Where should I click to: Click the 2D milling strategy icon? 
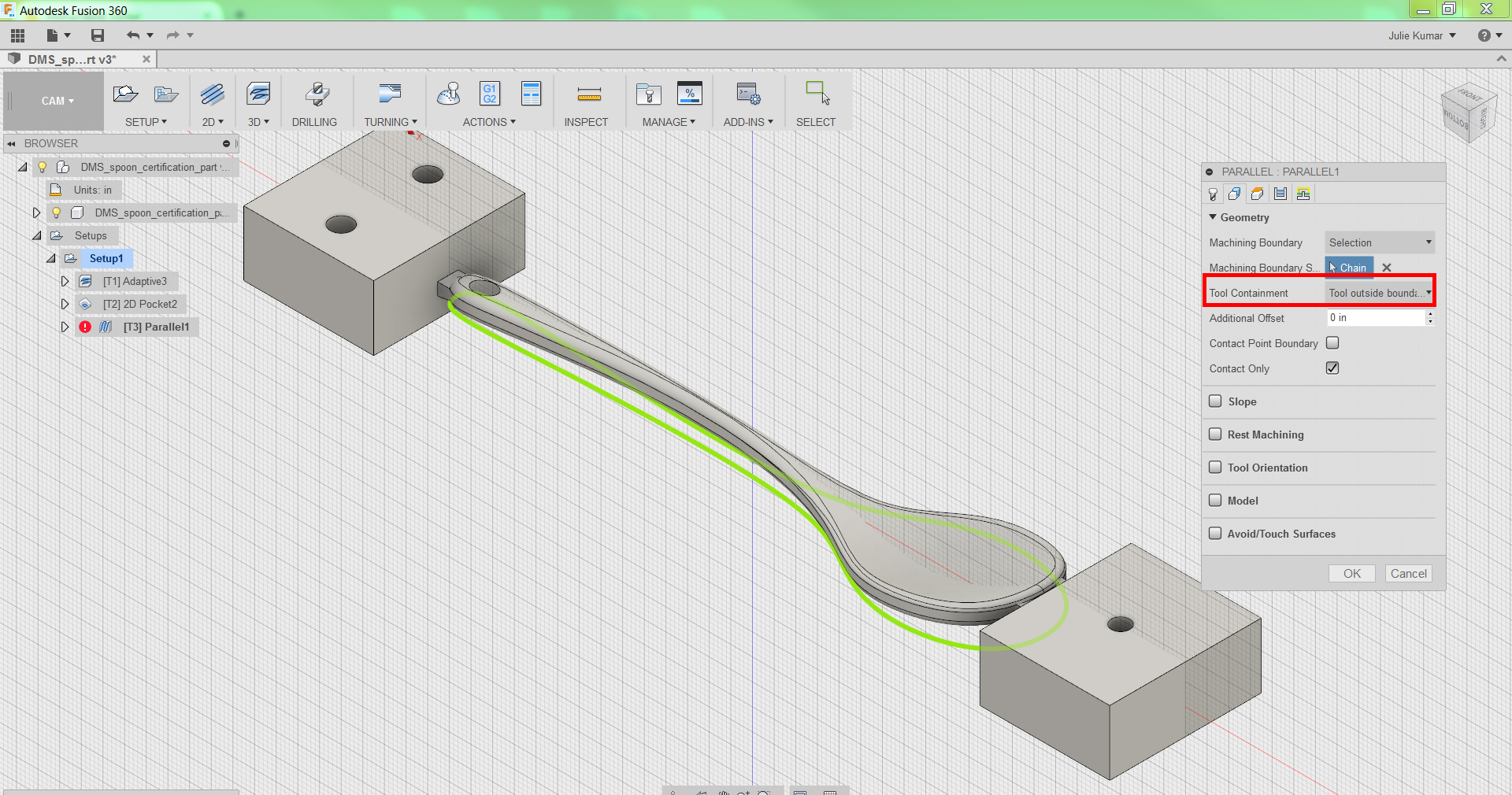pos(213,94)
